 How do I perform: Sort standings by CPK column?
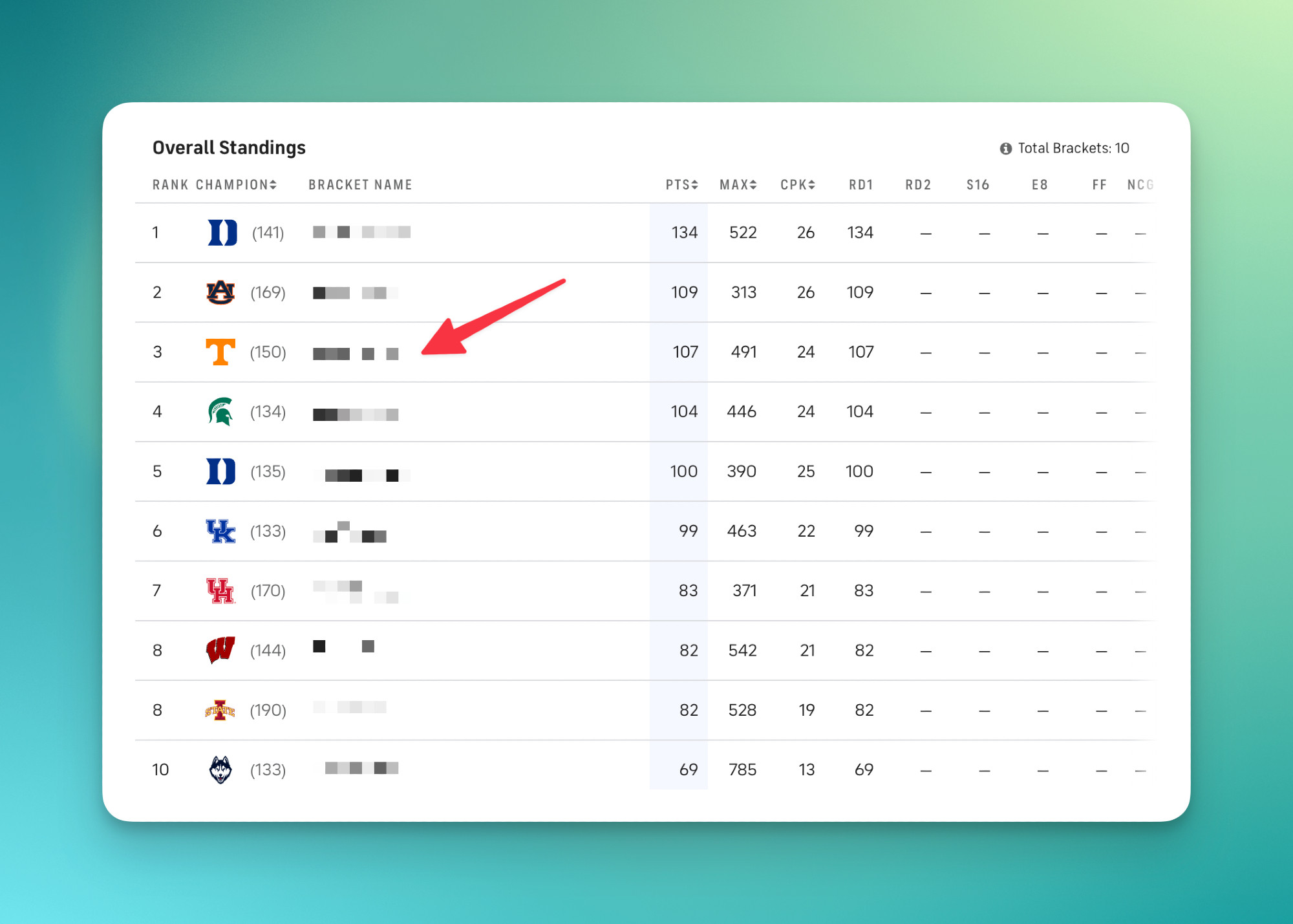tap(798, 185)
